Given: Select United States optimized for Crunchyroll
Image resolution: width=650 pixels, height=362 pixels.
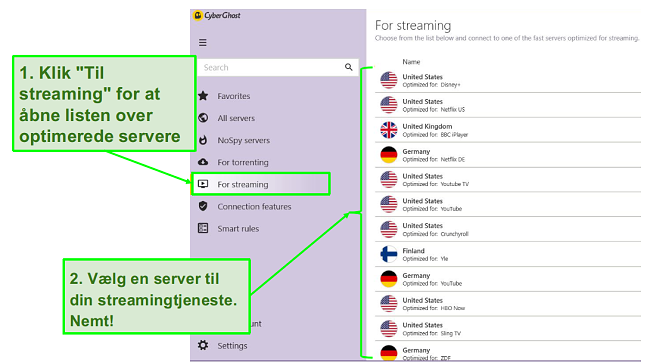Looking at the screenshot, I should click(x=508, y=229).
